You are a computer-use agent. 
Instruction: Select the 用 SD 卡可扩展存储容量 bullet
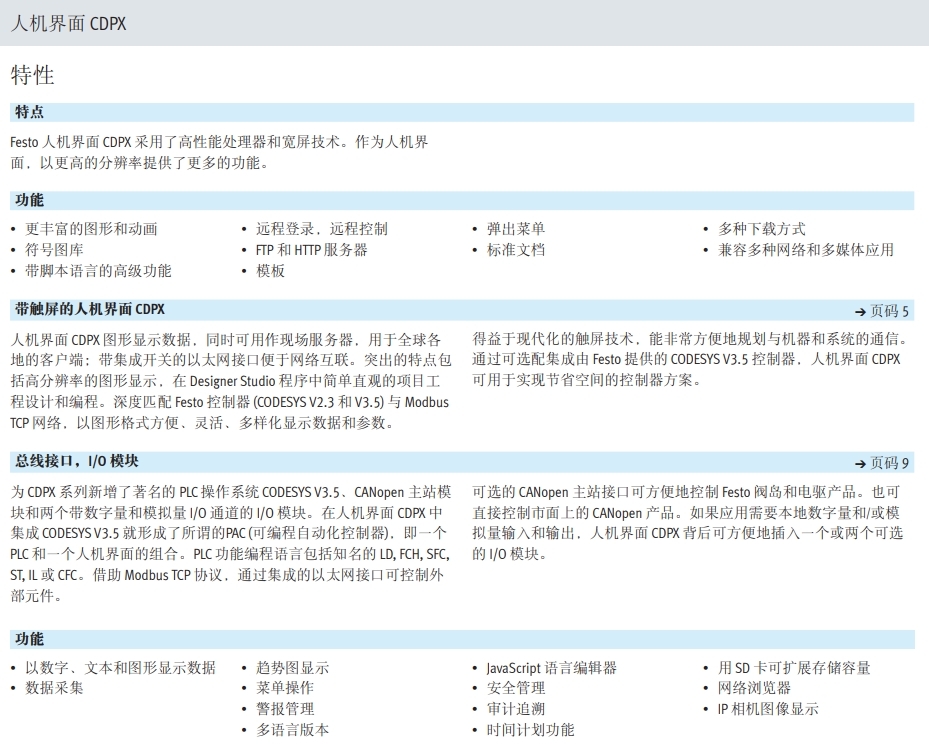click(x=794, y=668)
